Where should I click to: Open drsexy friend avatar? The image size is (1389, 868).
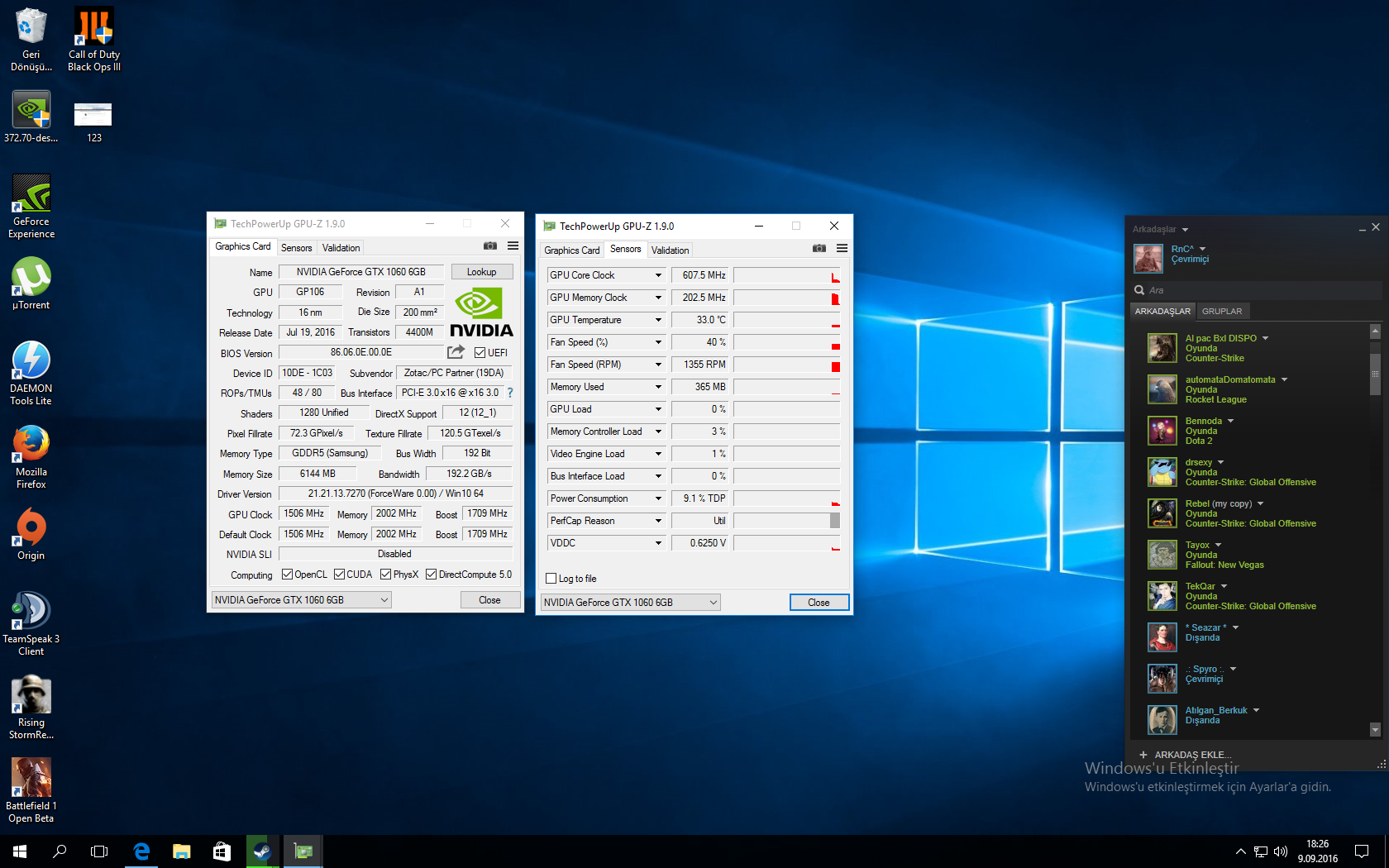click(x=1162, y=472)
